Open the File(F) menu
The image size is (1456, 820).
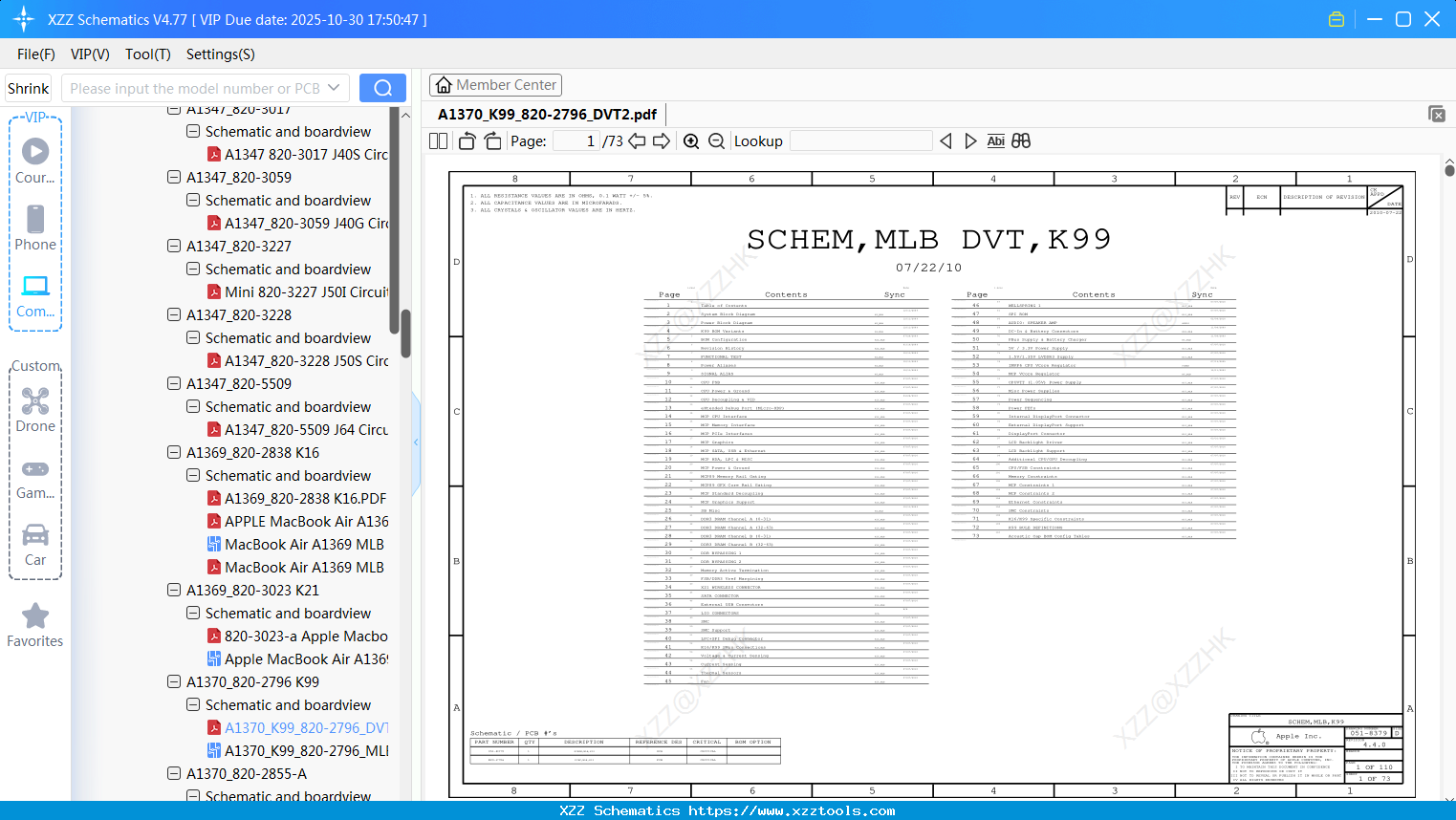pyautogui.click(x=36, y=54)
